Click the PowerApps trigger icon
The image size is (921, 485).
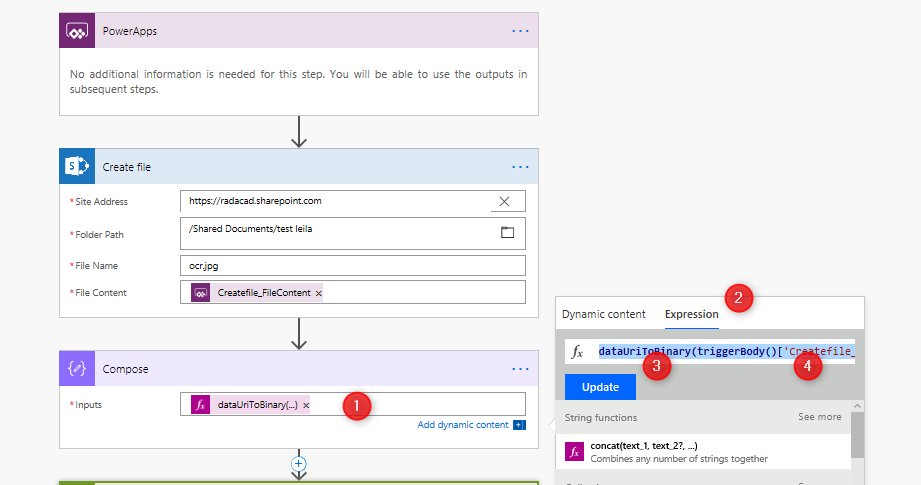pos(77,31)
